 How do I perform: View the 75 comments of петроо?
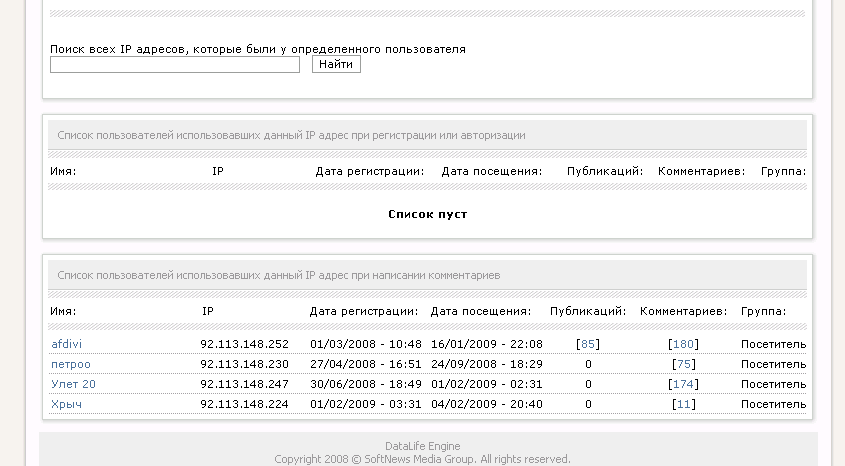[x=684, y=364]
